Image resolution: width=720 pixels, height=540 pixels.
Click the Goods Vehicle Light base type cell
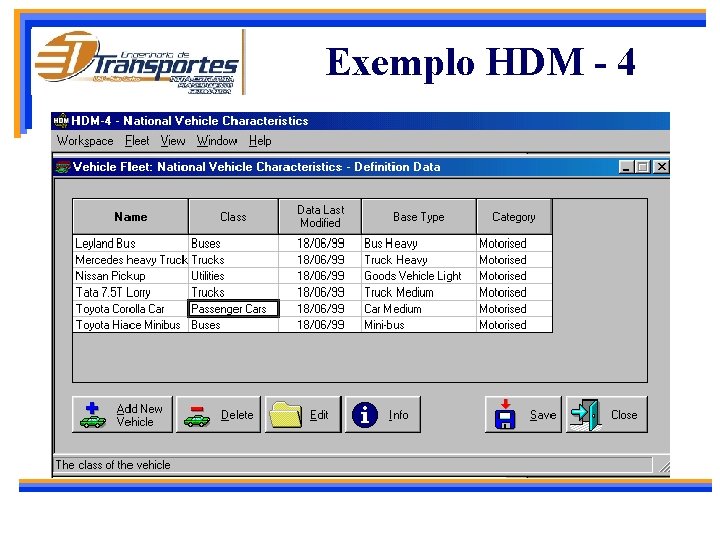pos(419,276)
